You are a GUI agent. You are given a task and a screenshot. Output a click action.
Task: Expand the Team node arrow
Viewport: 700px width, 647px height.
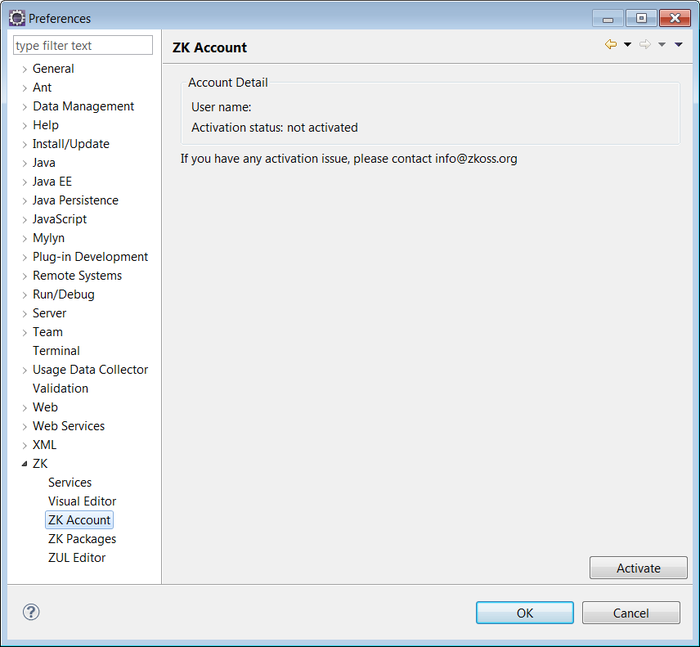click(x=25, y=333)
